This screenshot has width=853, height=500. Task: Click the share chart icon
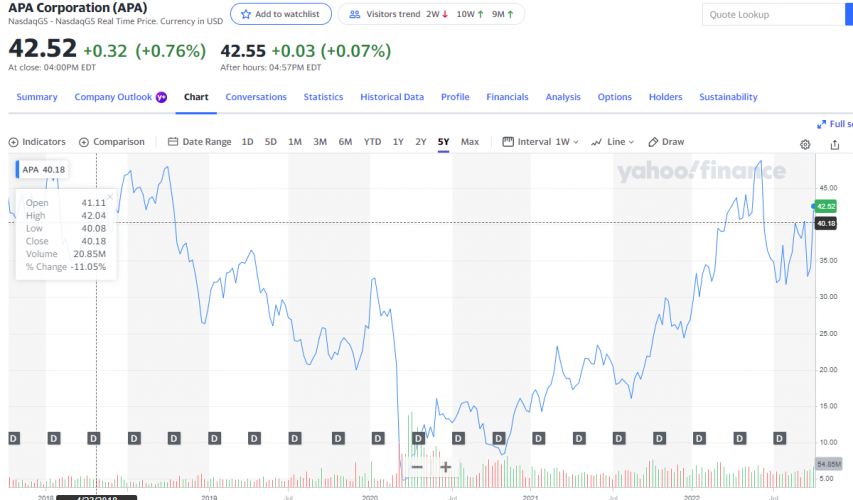pos(835,145)
